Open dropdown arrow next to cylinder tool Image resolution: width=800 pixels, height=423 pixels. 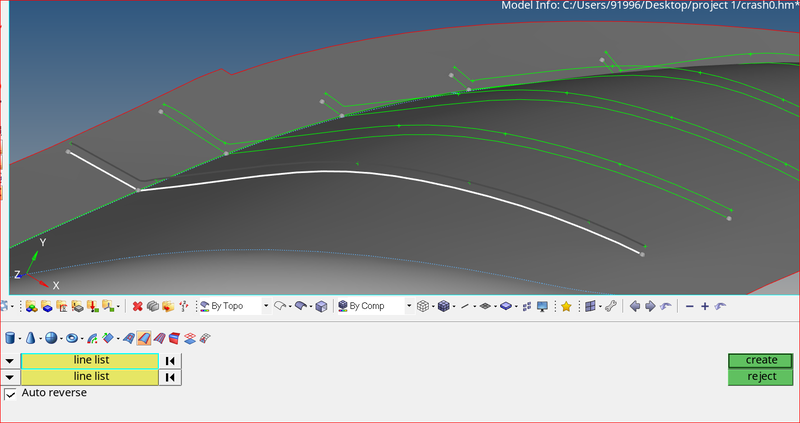[19, 338]
